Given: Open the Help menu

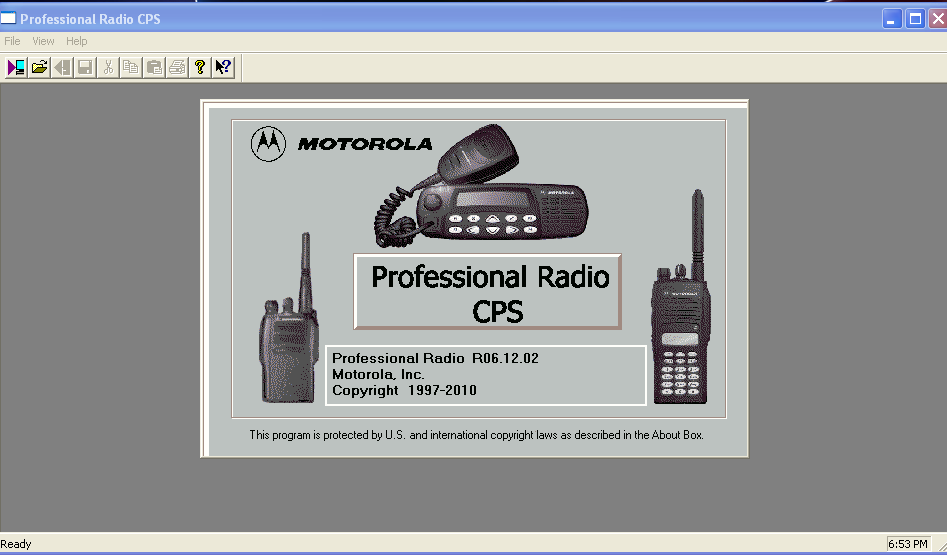Looking at the screenshot, I should pyautogui.click(x=77, y=41).
